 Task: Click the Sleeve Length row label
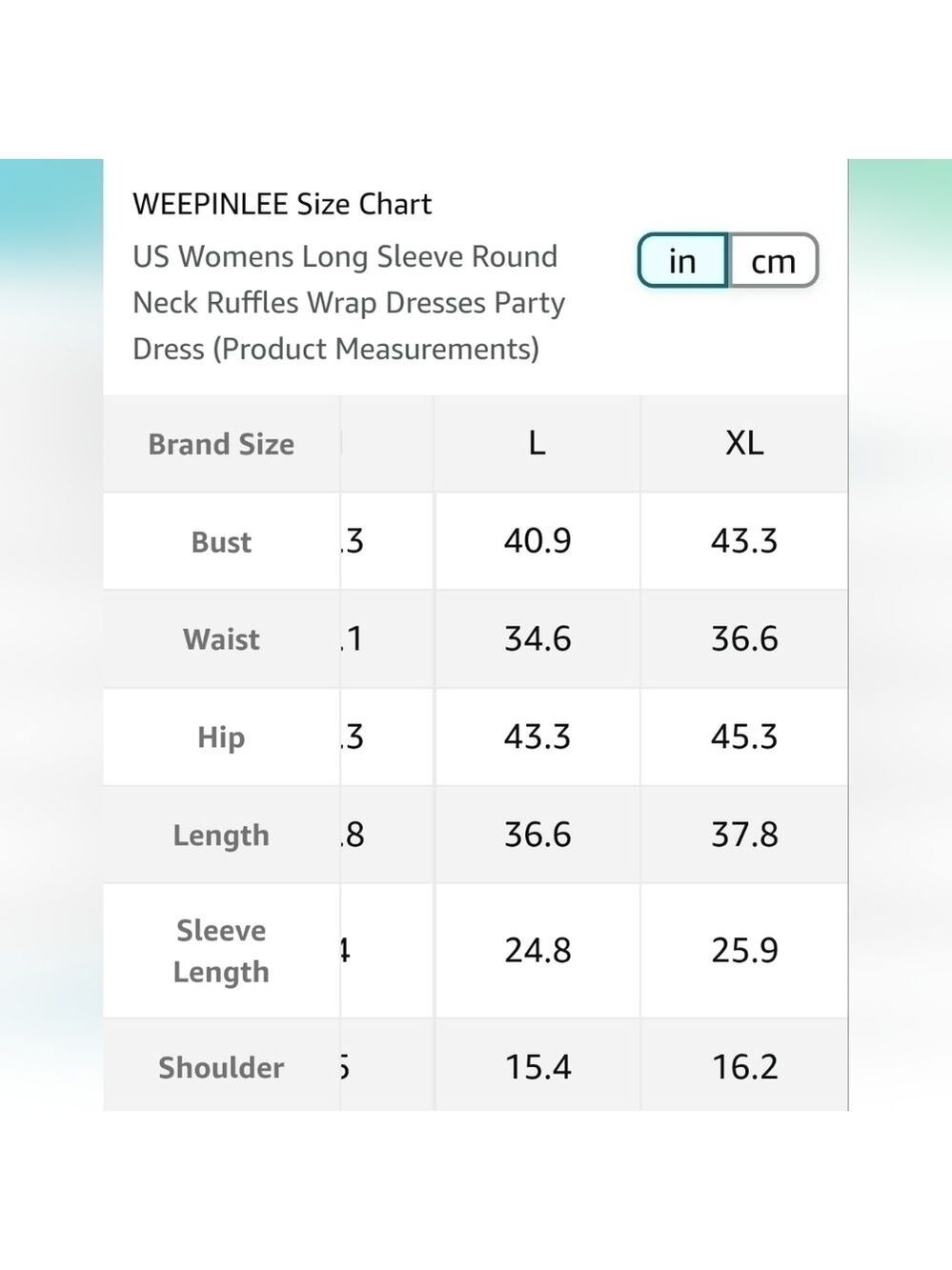[x=221, y=951]
